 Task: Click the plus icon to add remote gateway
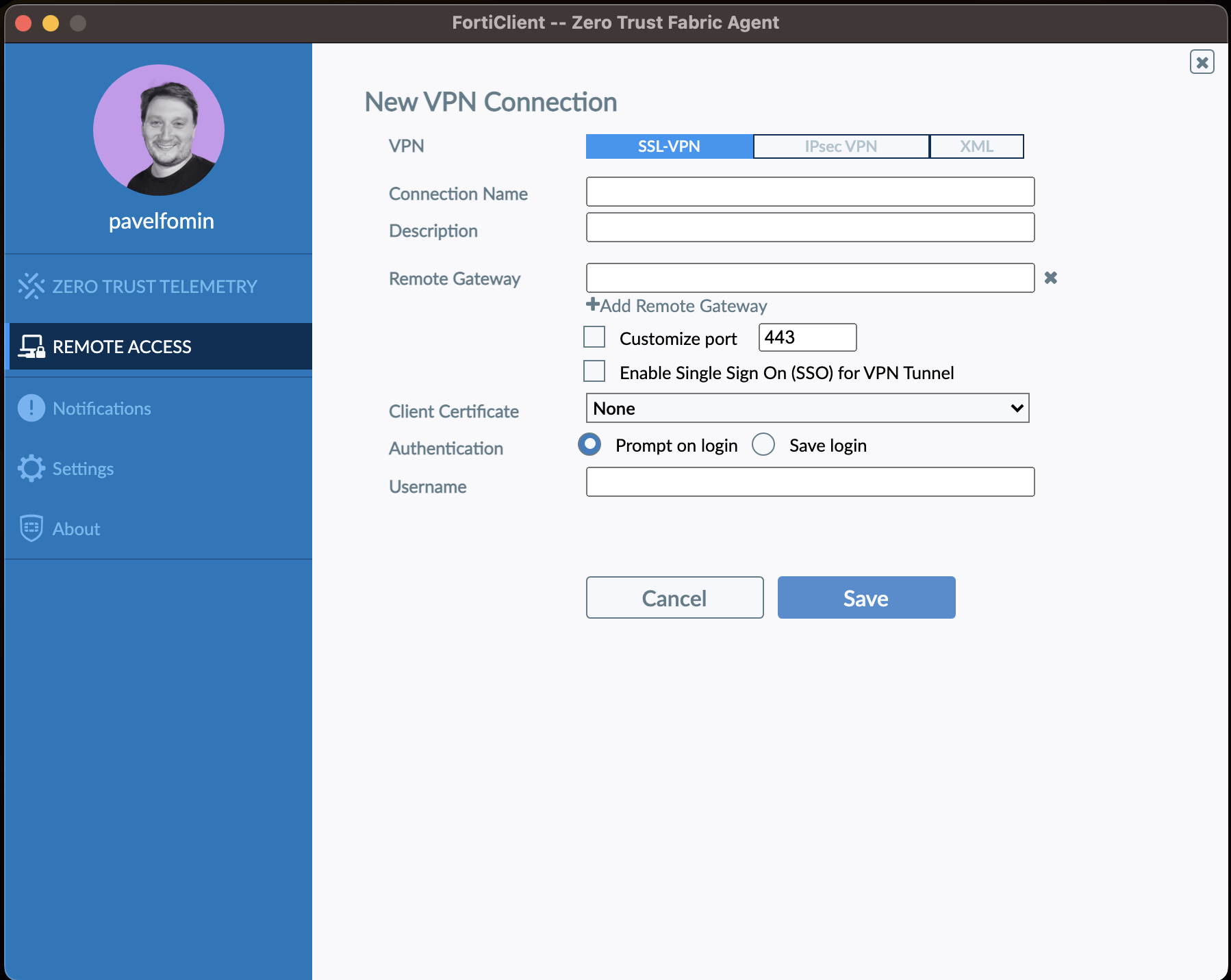[592, 305]
